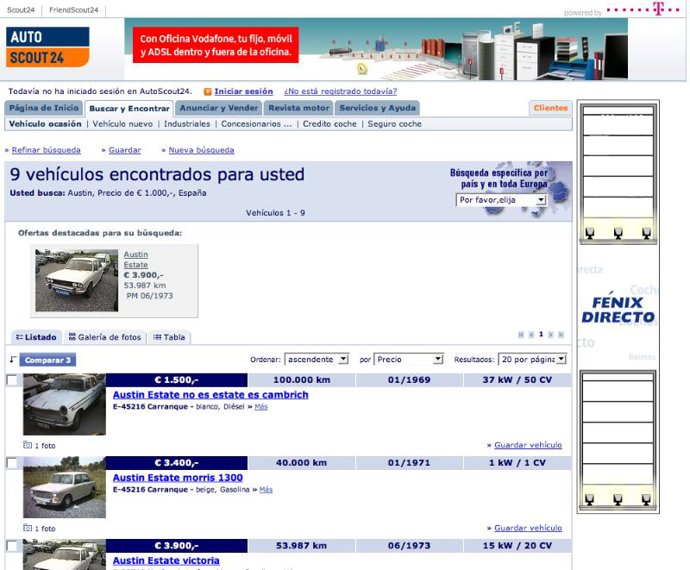The width and height of the screenshot is (690, 570).
Task: Open the Página de Inicio tab
Action: pyautogui.click(x=44, y=108)
